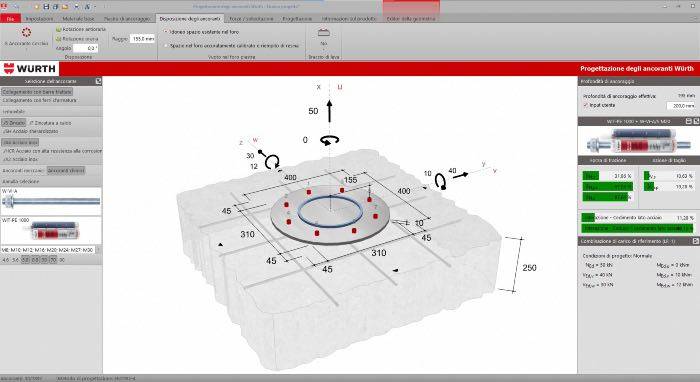Toggle A2 Acciaio inox option
This screenshot has height=382, width=700.
(20, 159)
